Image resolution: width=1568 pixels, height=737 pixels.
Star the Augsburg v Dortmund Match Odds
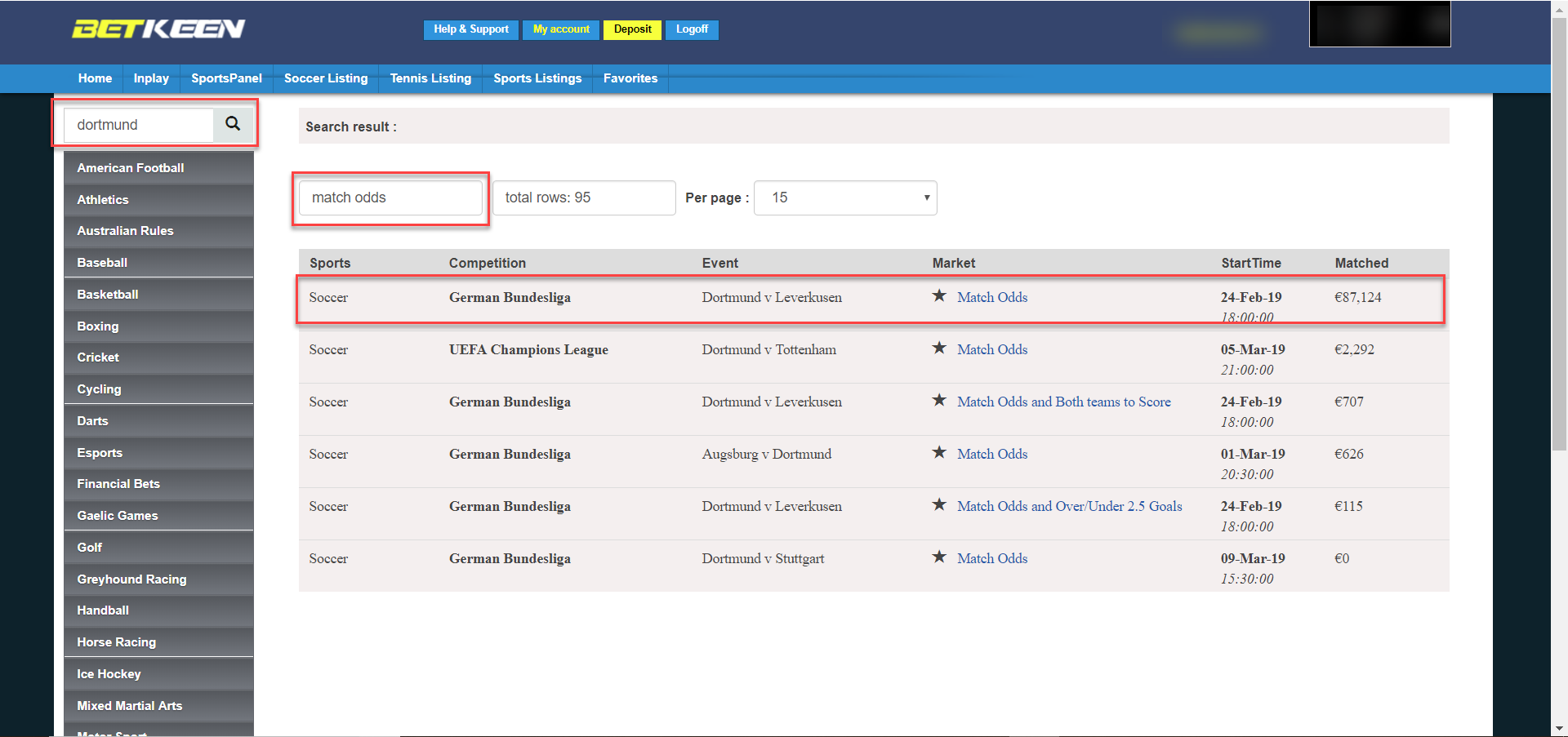tap(939, 452)
